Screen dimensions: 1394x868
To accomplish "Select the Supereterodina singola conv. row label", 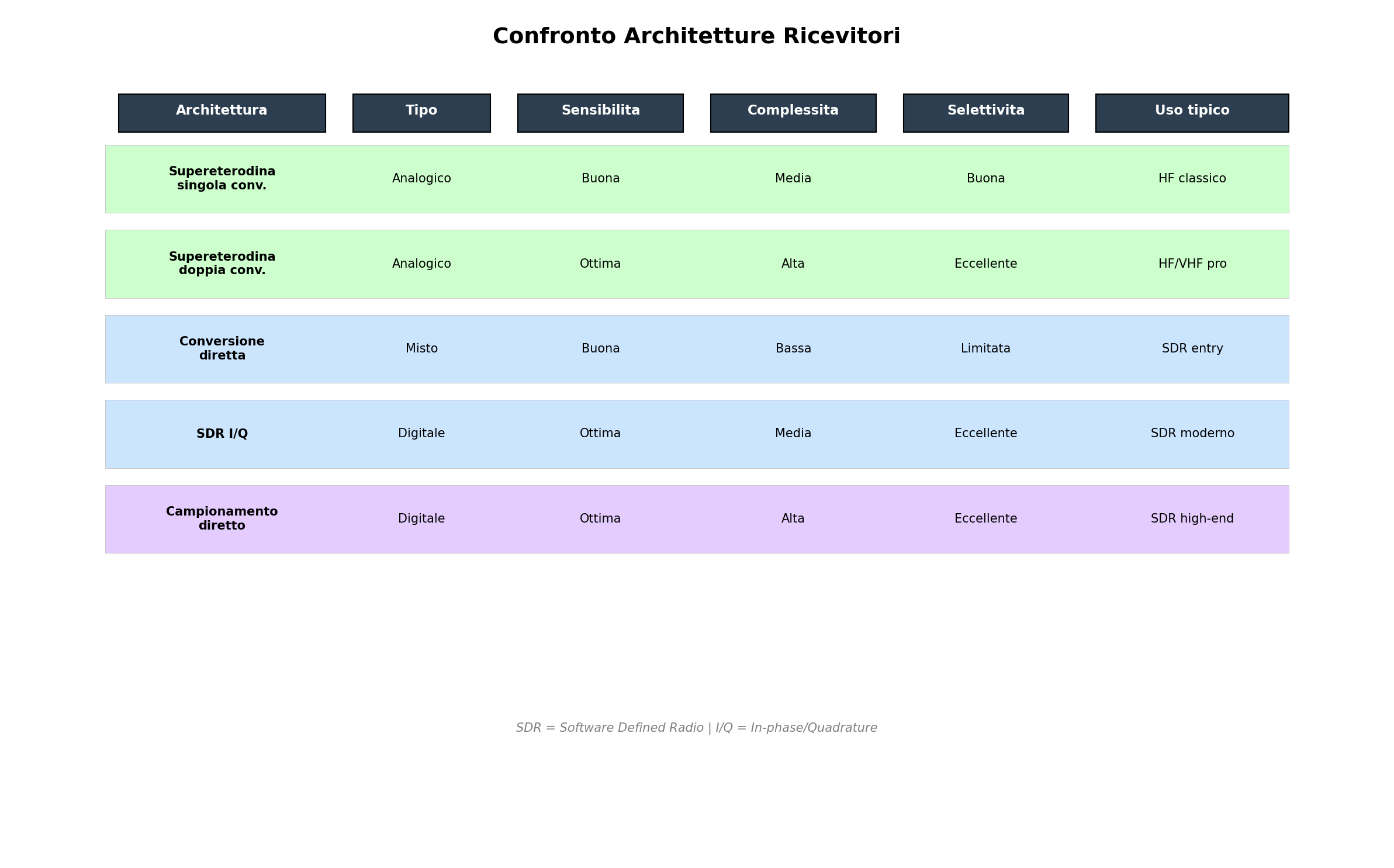I will pyautogui.click(x=222, y=178).
